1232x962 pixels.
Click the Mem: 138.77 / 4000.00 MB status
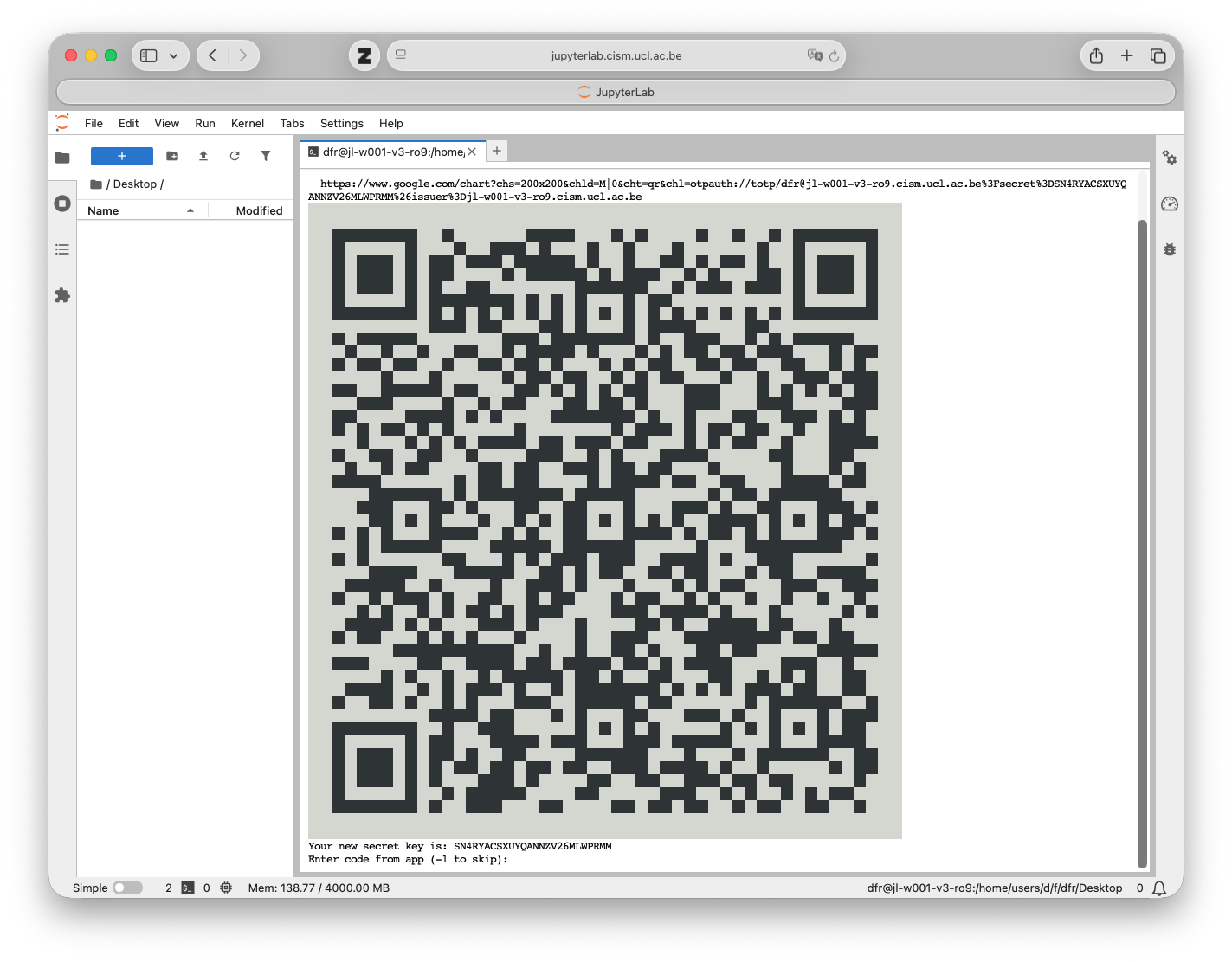coord(319,888)
